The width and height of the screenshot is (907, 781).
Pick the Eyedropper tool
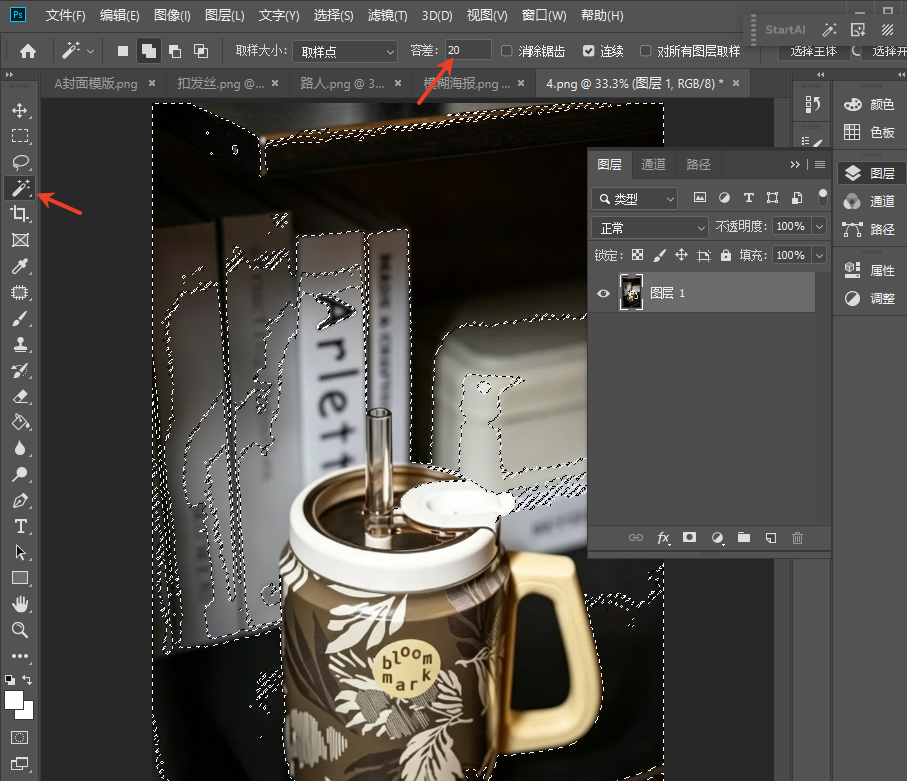20,266
